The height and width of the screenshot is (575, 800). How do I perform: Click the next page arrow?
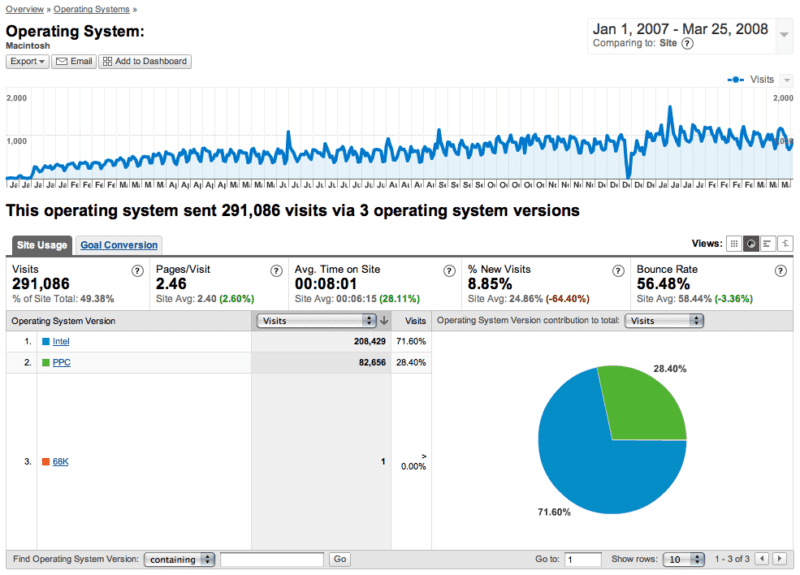(781, 559)
